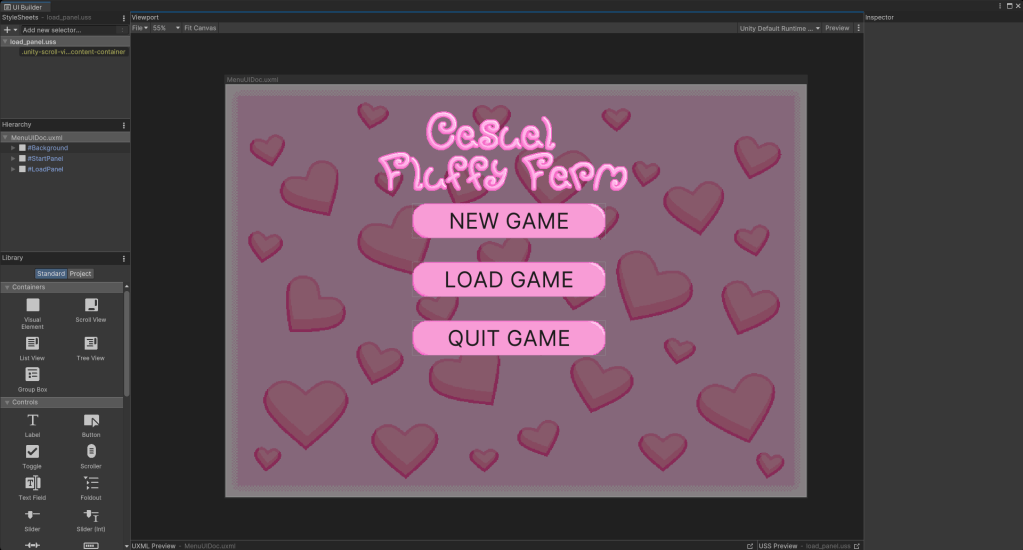
Task: Open Library pane options menu (three dots)
Action: pos(124,258)
